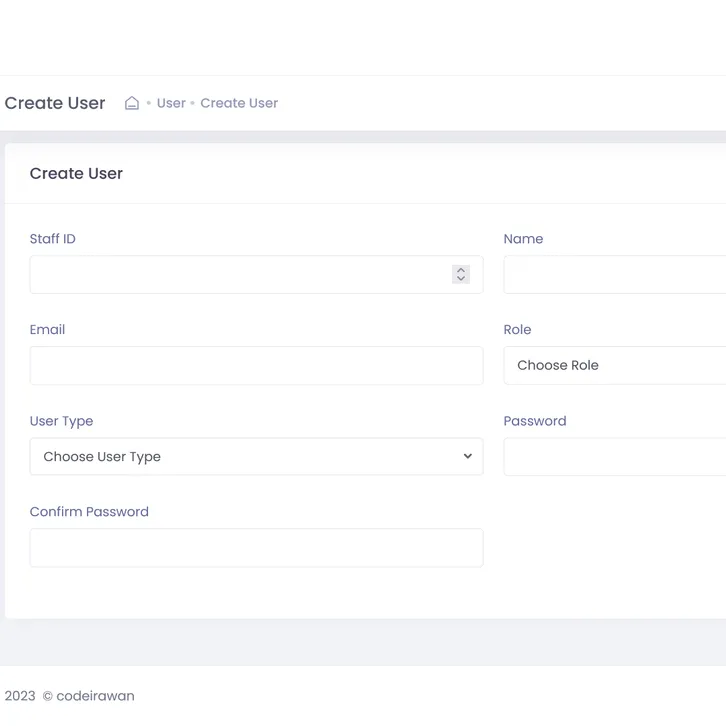This screenshot has width=726, height=726.
Task: Select the Email input box
Action: pyautogui.click(x=256, y=366)
